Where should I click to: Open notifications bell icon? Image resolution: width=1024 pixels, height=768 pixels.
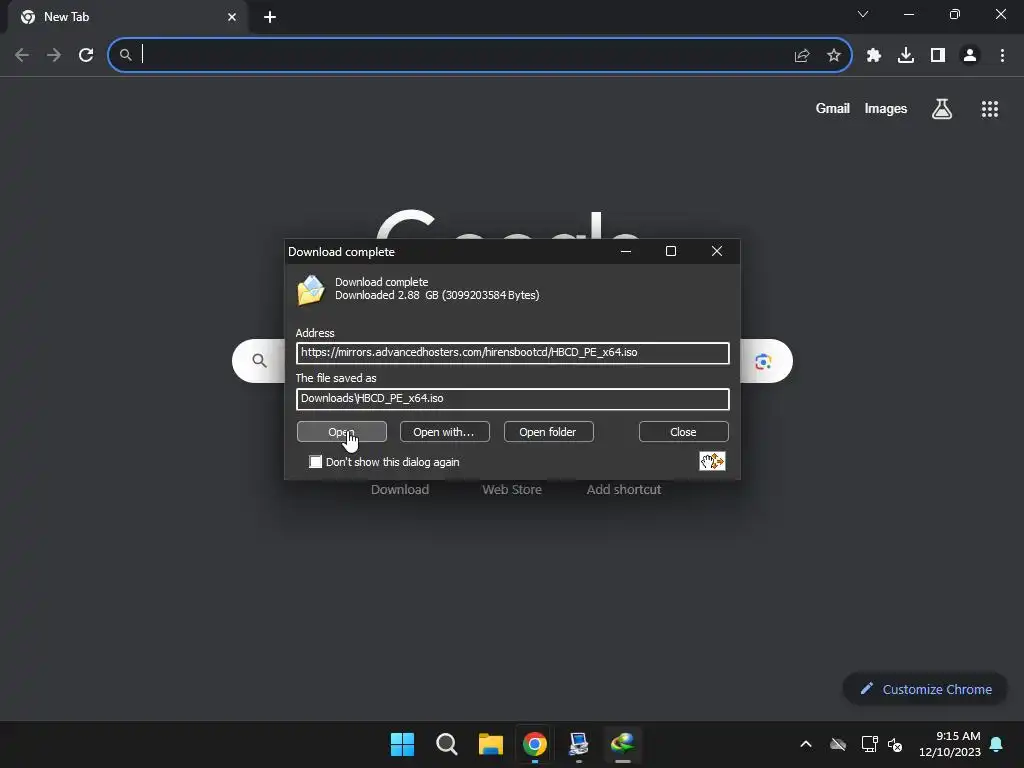point(997,744)
